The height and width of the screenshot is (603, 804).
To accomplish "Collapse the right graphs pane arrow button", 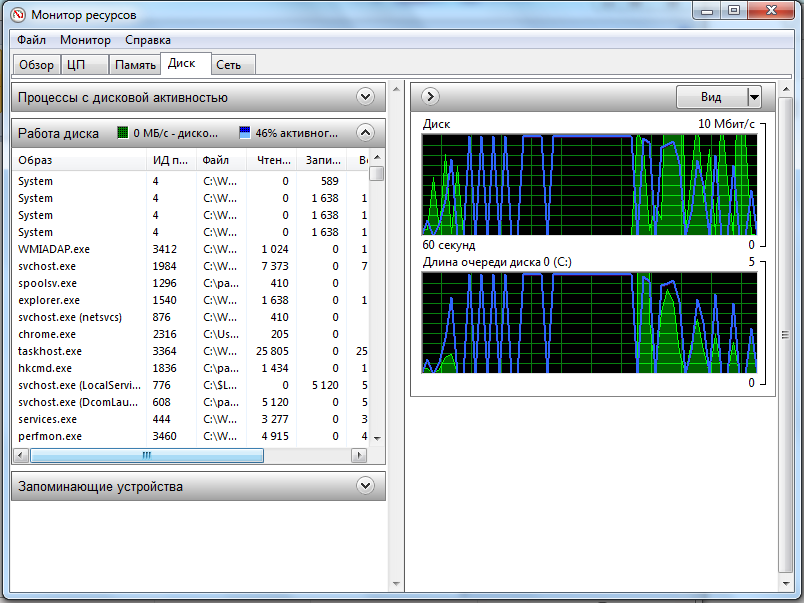I will (x=431, y=97).
